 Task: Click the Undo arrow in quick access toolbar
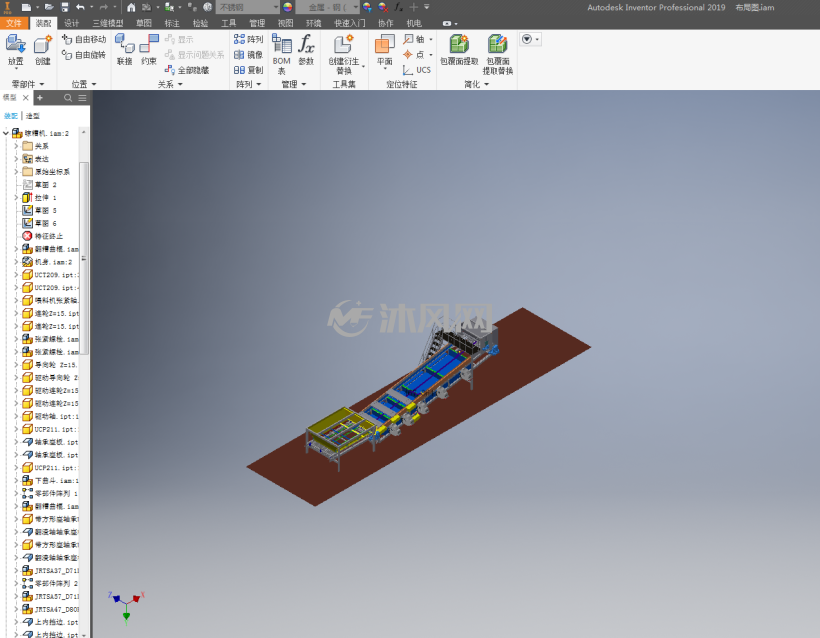coord(80,7)
